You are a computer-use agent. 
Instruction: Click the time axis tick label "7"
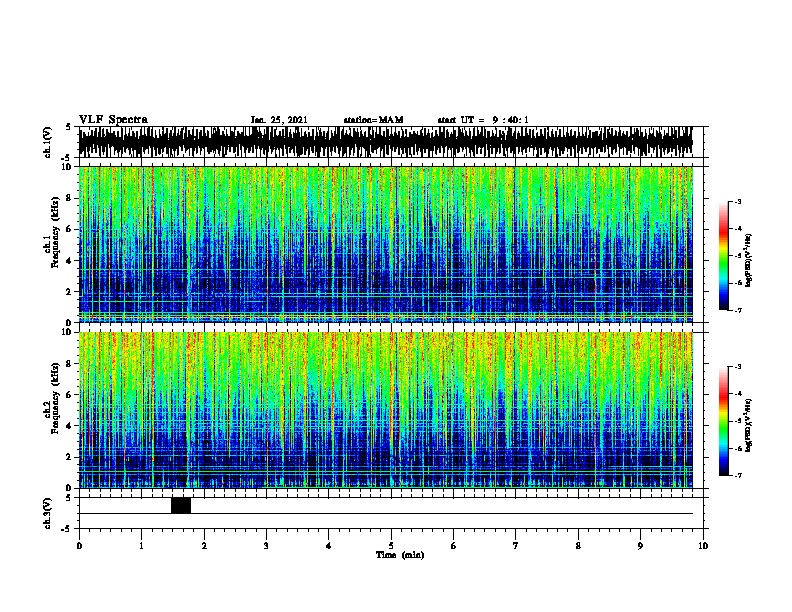coord(516,546)
